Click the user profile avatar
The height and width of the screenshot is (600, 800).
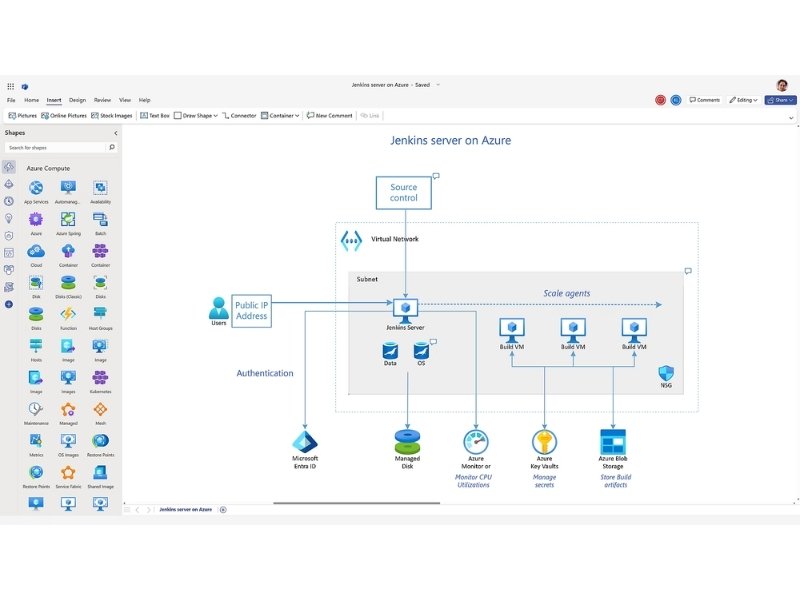point(782,85)
